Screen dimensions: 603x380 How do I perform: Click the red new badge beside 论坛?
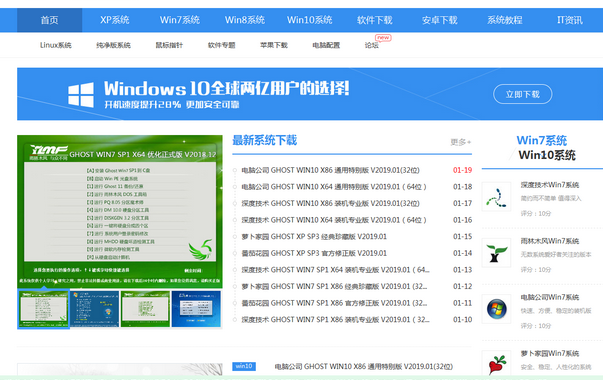point(383,38)
